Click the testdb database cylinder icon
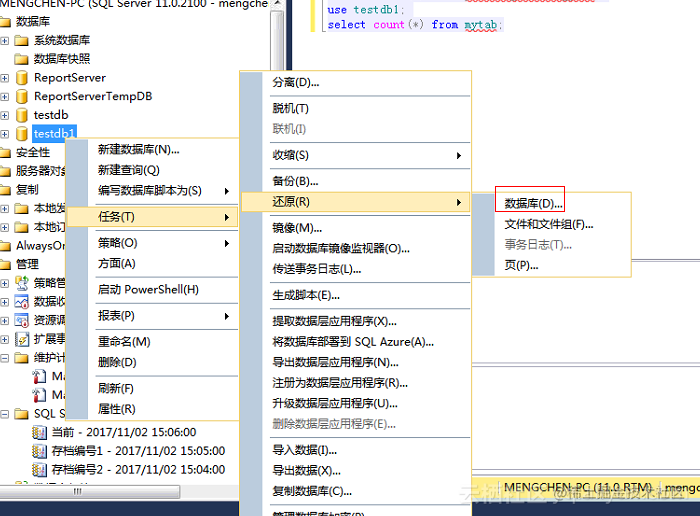Image resolution: width=700 pixels, height=516 pixels. click(x=22, y=115)
